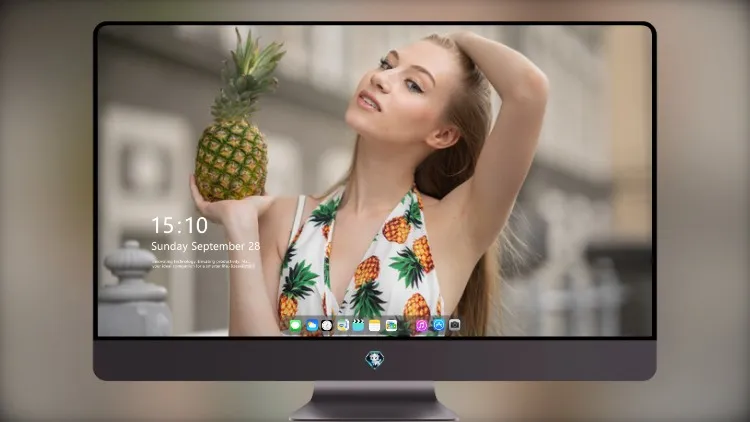Click the Sunday September 28 date text
The height and width of the screenshot is (422, 750).
point(206,246)
